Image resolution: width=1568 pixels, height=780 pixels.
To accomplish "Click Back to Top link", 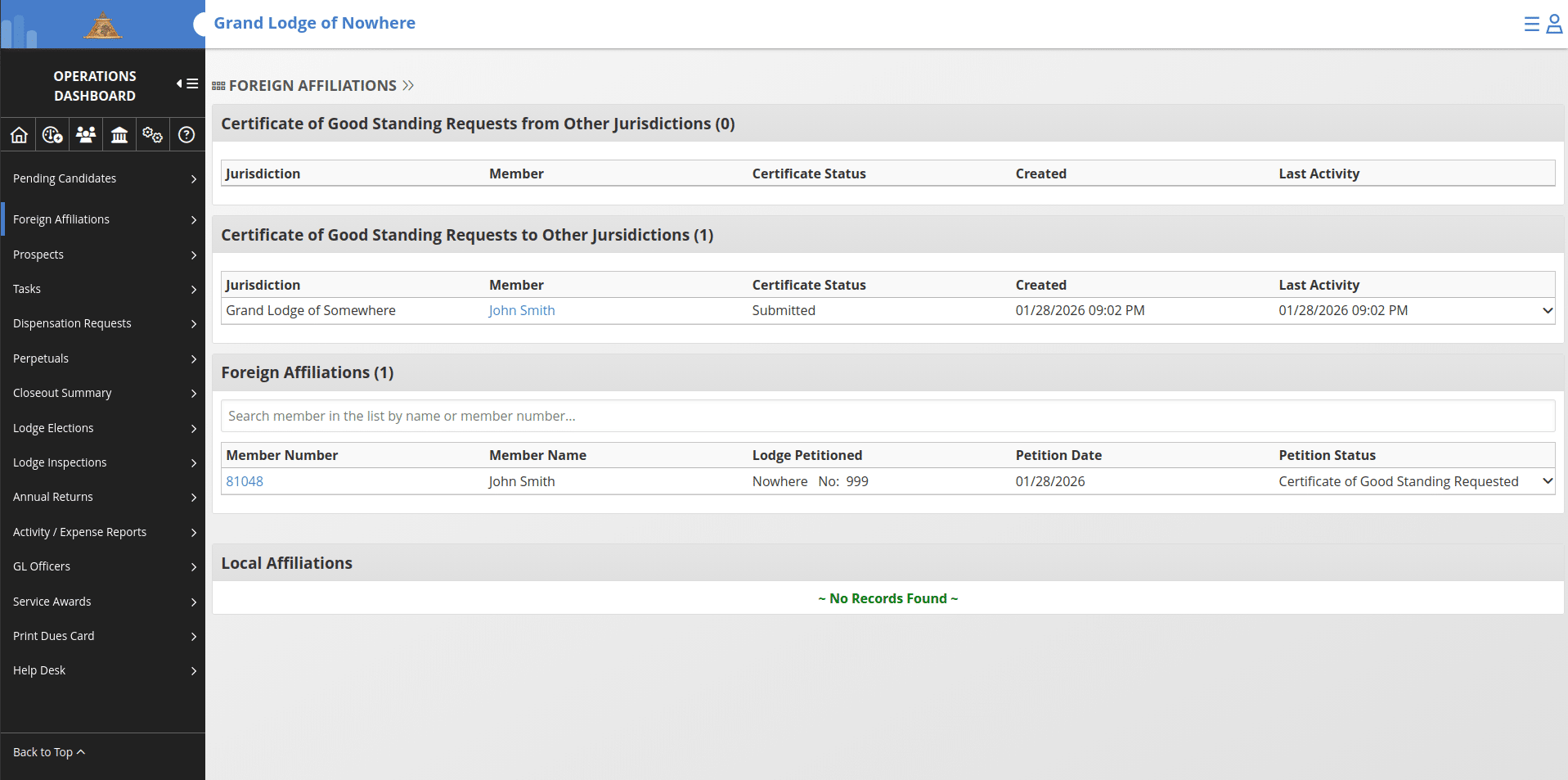I will pyautogui.click(x=49, y=752).
